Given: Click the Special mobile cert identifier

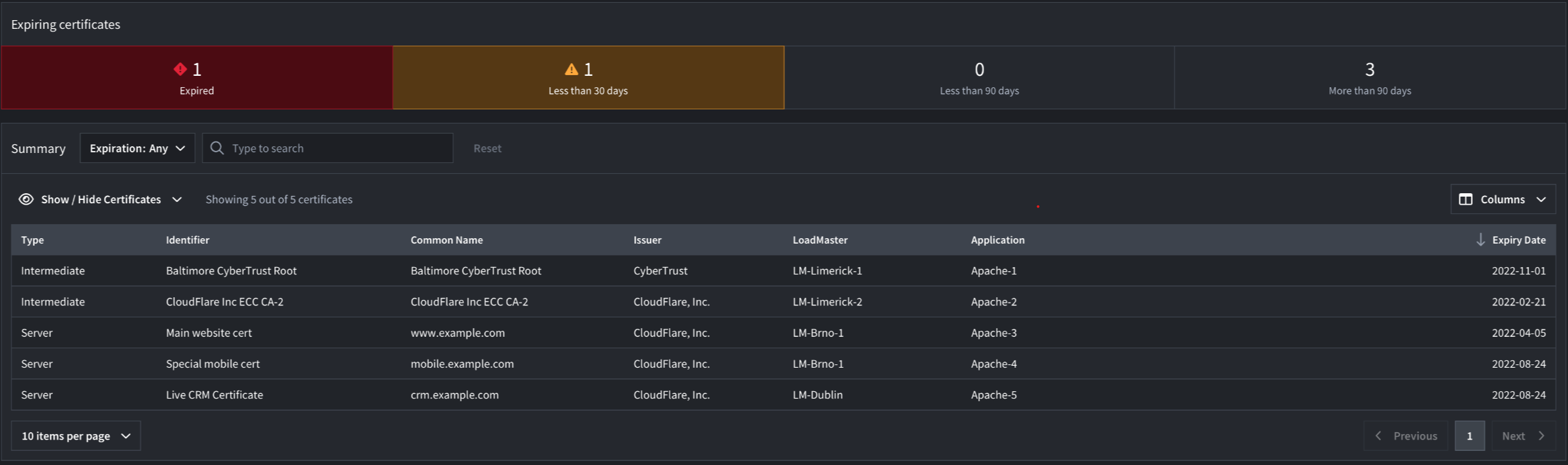Looking at the screenshot, I should point(213,364).
